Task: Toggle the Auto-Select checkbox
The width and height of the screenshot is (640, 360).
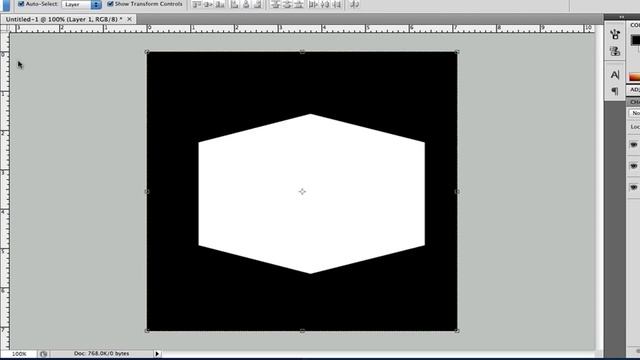Action: pyautogui.click(x=21, y=4)
